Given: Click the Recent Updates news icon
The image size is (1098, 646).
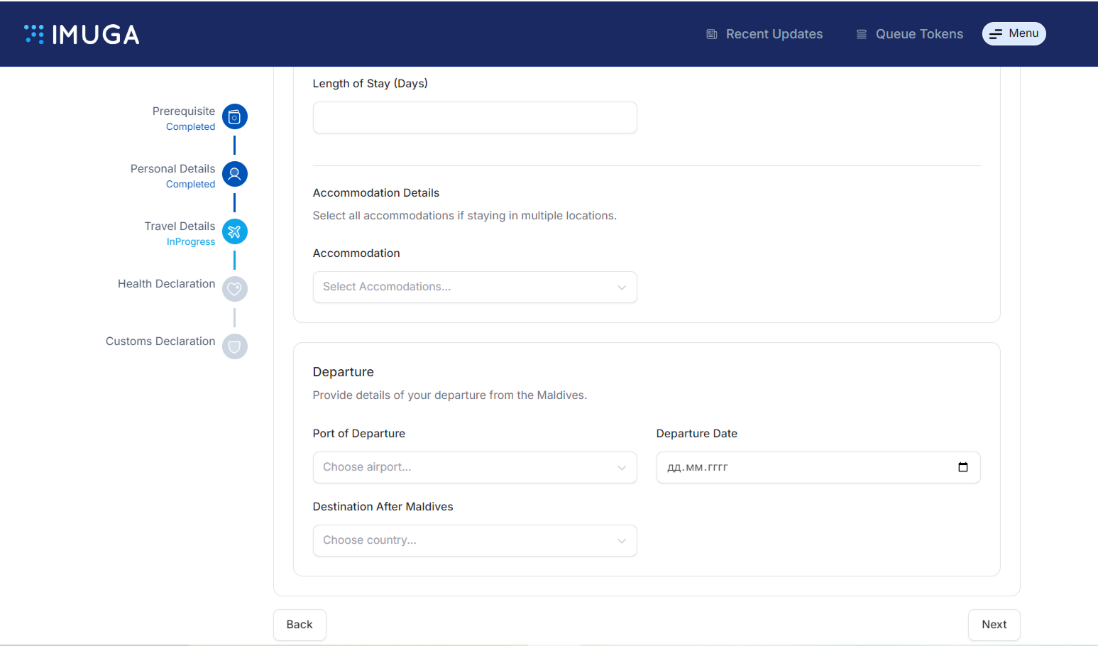Looking at the screenshot, I should 712,34.
